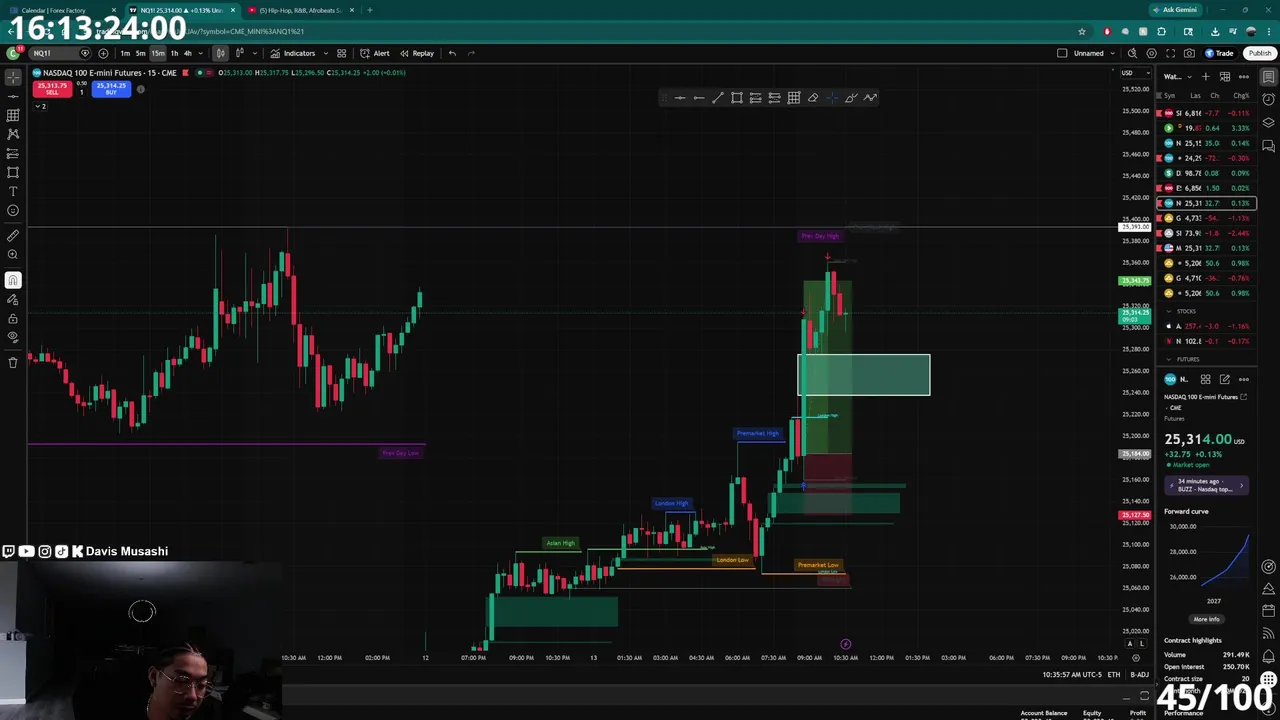The width and height of the screenshot is (1280, 720).
Task: Remove objects with the trash icon
Action: click(x=13, y=362)
